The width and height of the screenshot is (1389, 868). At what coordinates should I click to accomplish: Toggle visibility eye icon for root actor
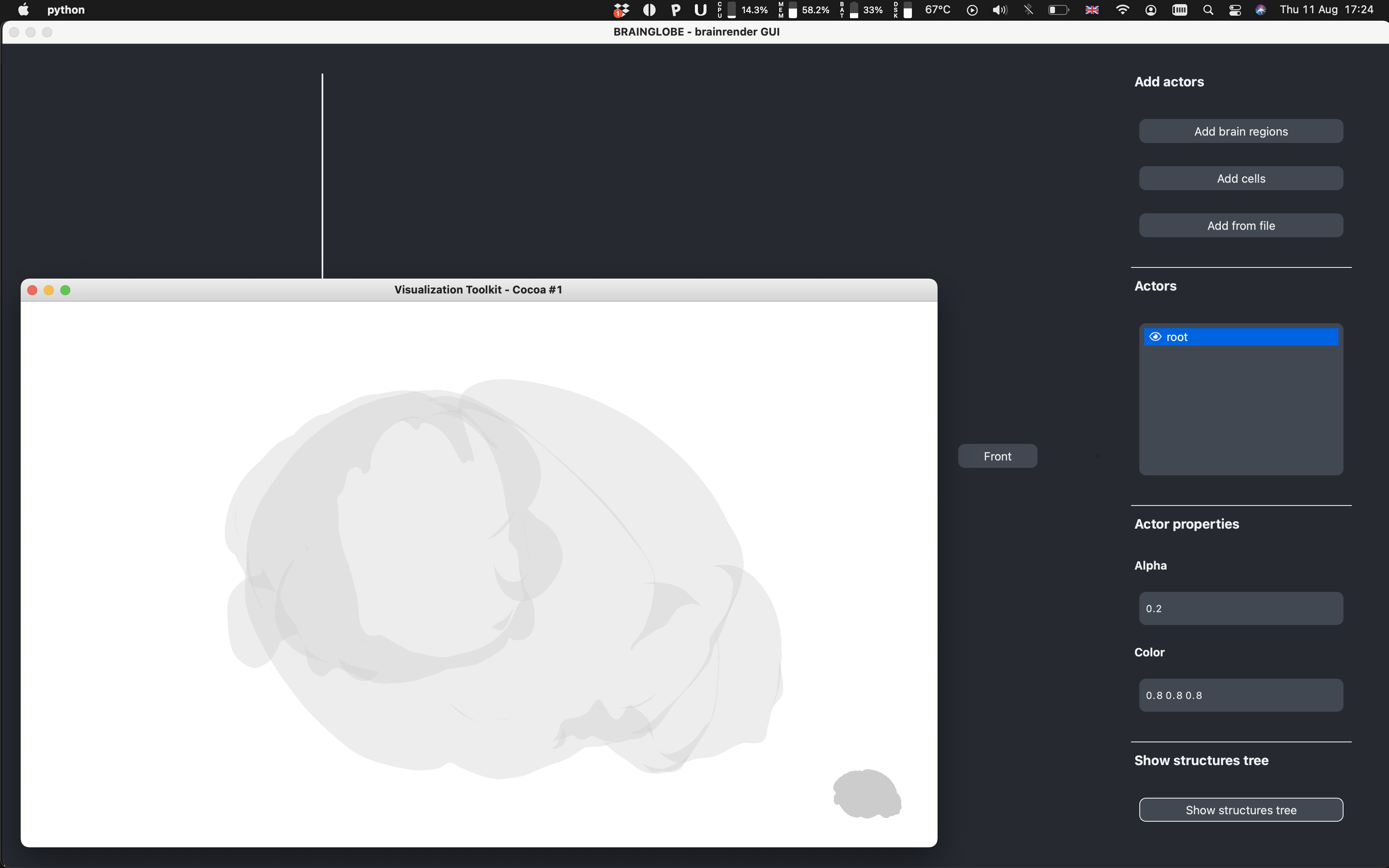[1155, 337]
